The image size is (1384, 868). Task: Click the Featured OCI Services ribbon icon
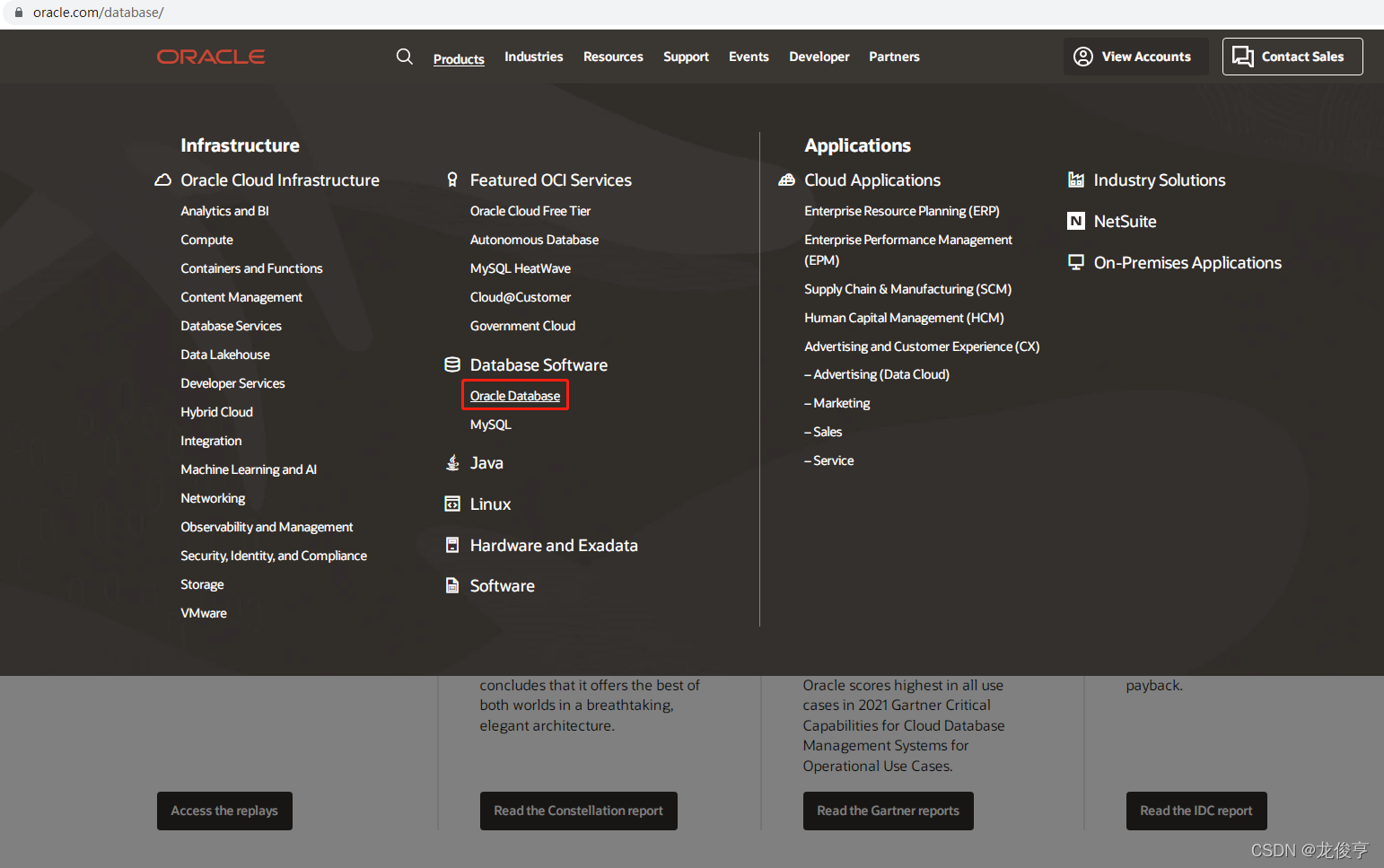(x=452, y=180)
